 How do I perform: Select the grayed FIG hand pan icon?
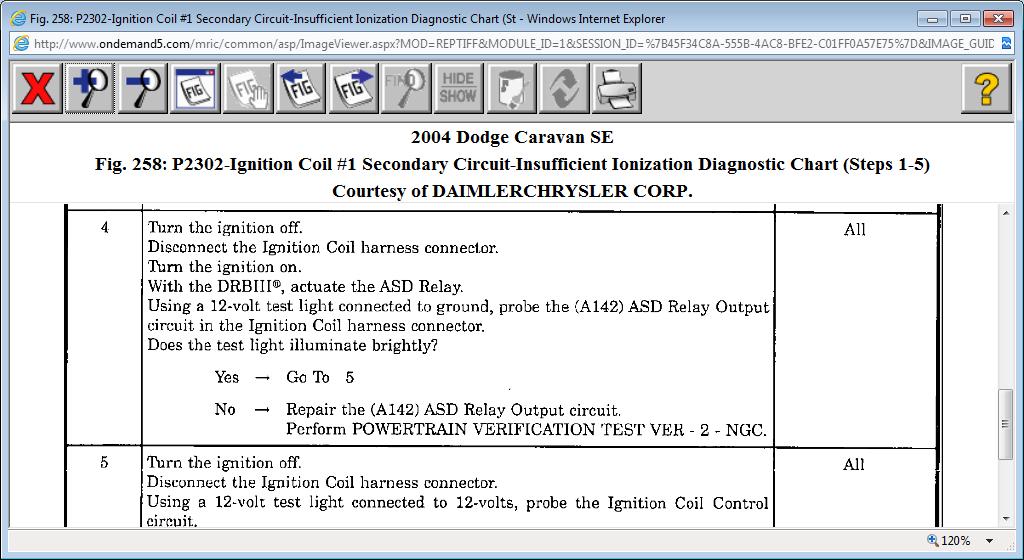pyautogui.click(x=248, y=88)
